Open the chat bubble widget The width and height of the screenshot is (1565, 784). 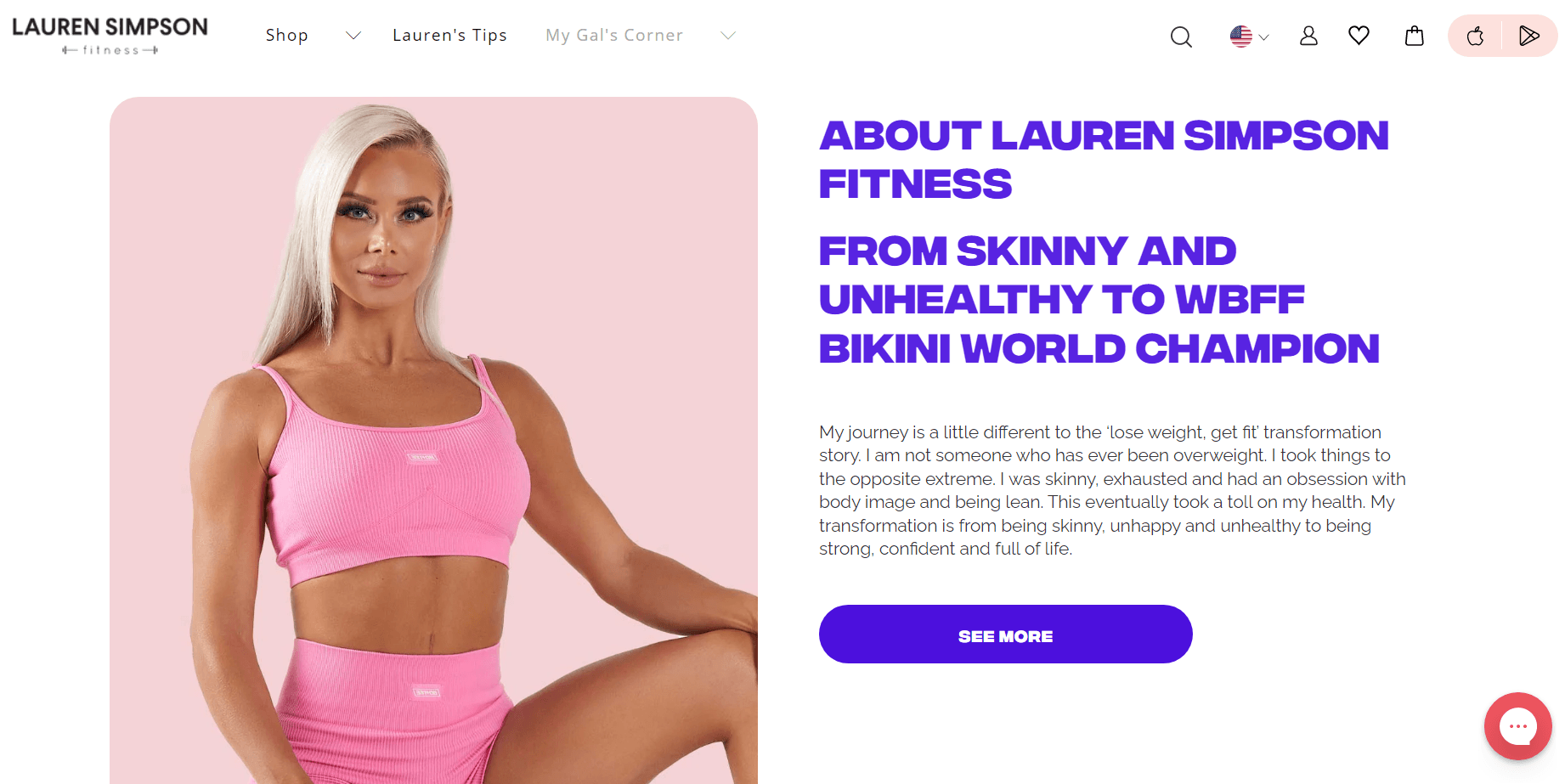1518,726
